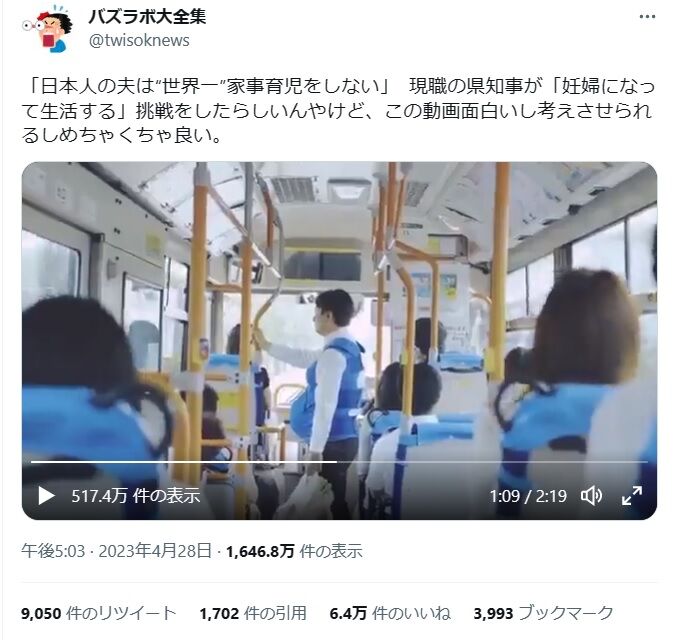View the 1,702 件の引用 quotes
Image resolution: width=675 pixels, height=640 pixels.
click(253, 613)
